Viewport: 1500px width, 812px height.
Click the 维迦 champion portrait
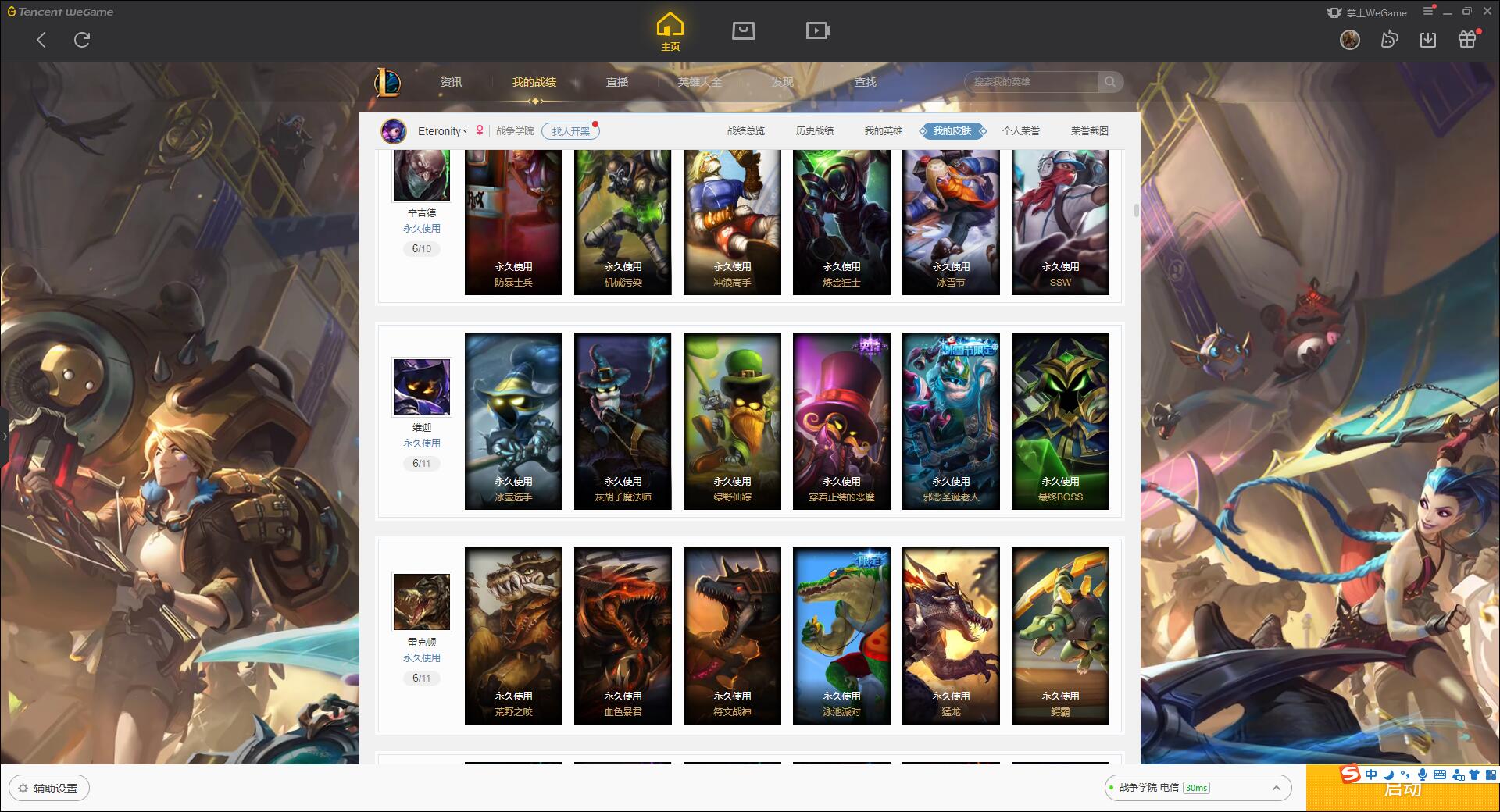pyautogui.click(x=422, y=387)
